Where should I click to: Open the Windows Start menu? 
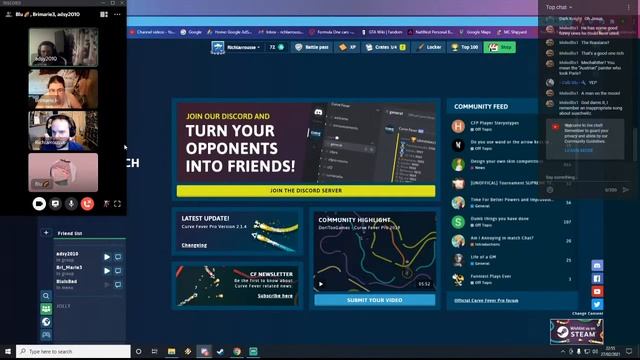7,351
